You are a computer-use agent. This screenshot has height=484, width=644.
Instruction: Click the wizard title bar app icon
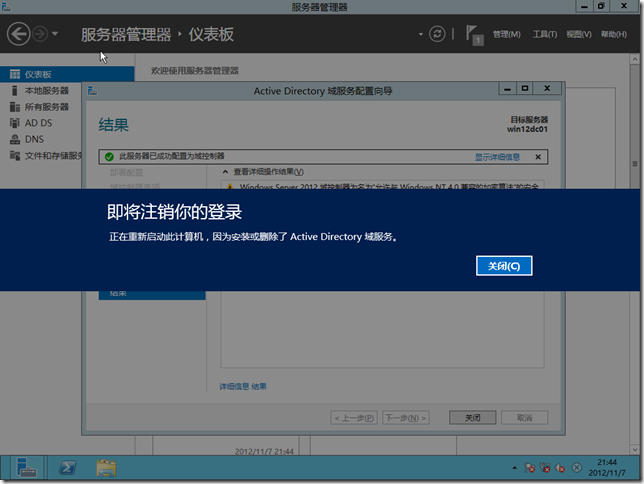click(92, 91)
